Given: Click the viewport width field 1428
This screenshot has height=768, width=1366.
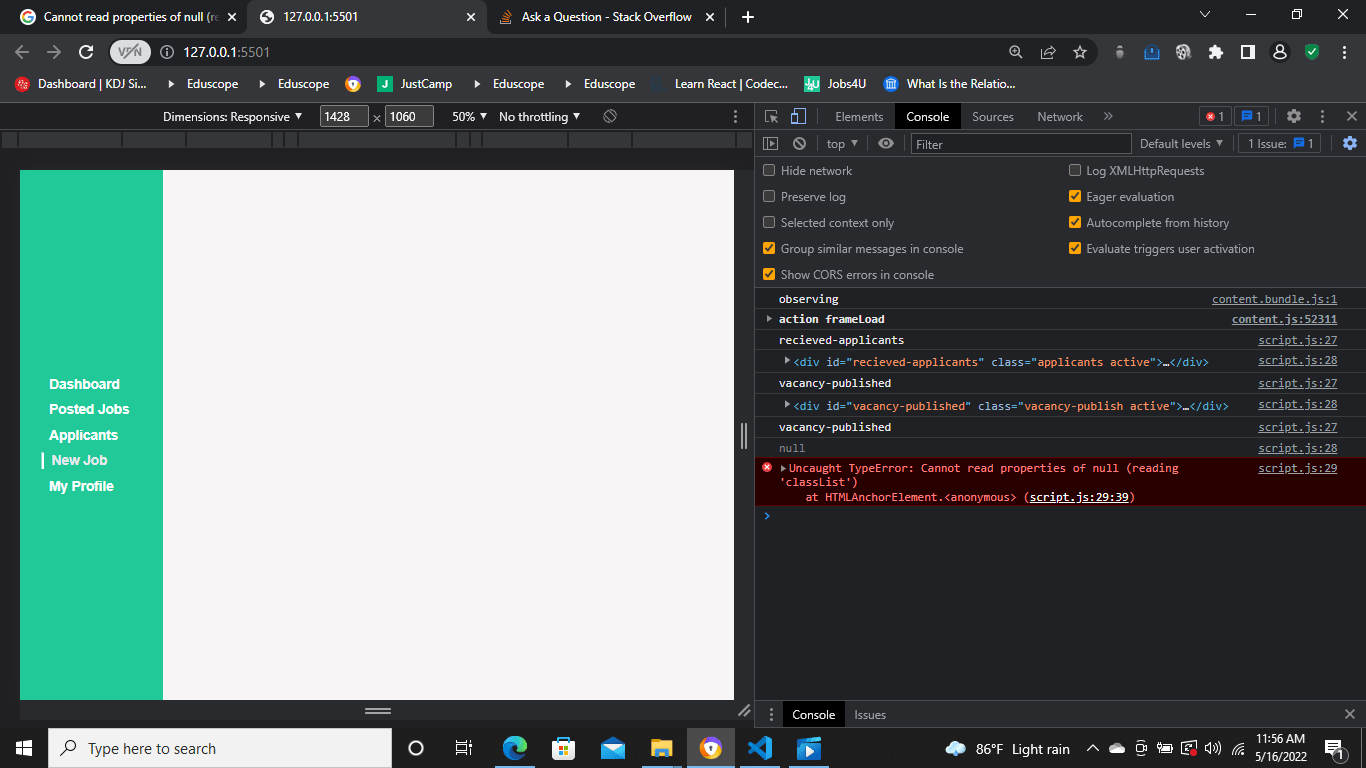Looking at the screenshot, I should tap(344, 117).
